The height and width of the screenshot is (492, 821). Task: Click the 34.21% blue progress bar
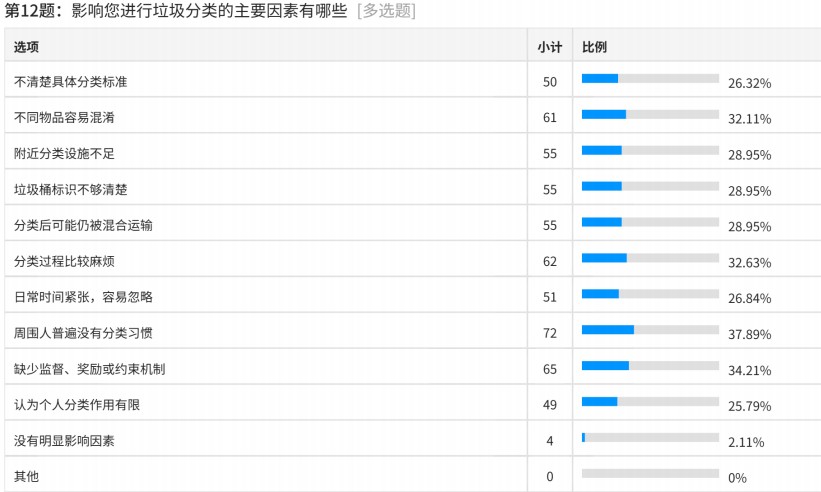[x=605, y=365]
